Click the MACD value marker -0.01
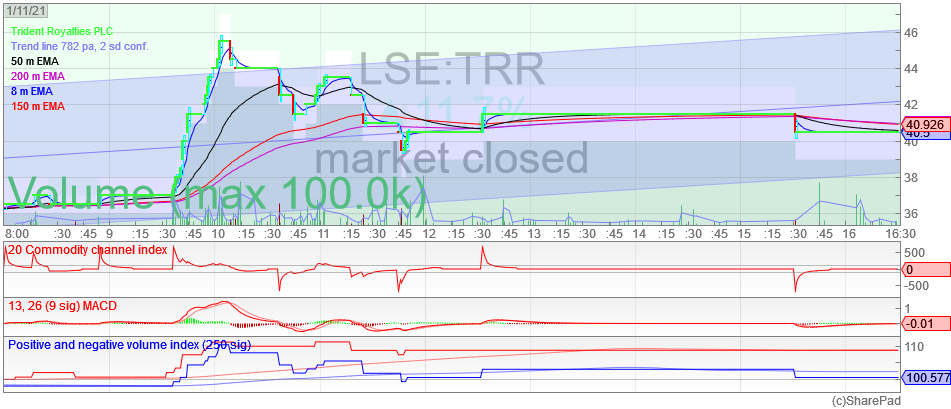The width and height of the screenshot is (951, 409). click(x=926, y=325)
